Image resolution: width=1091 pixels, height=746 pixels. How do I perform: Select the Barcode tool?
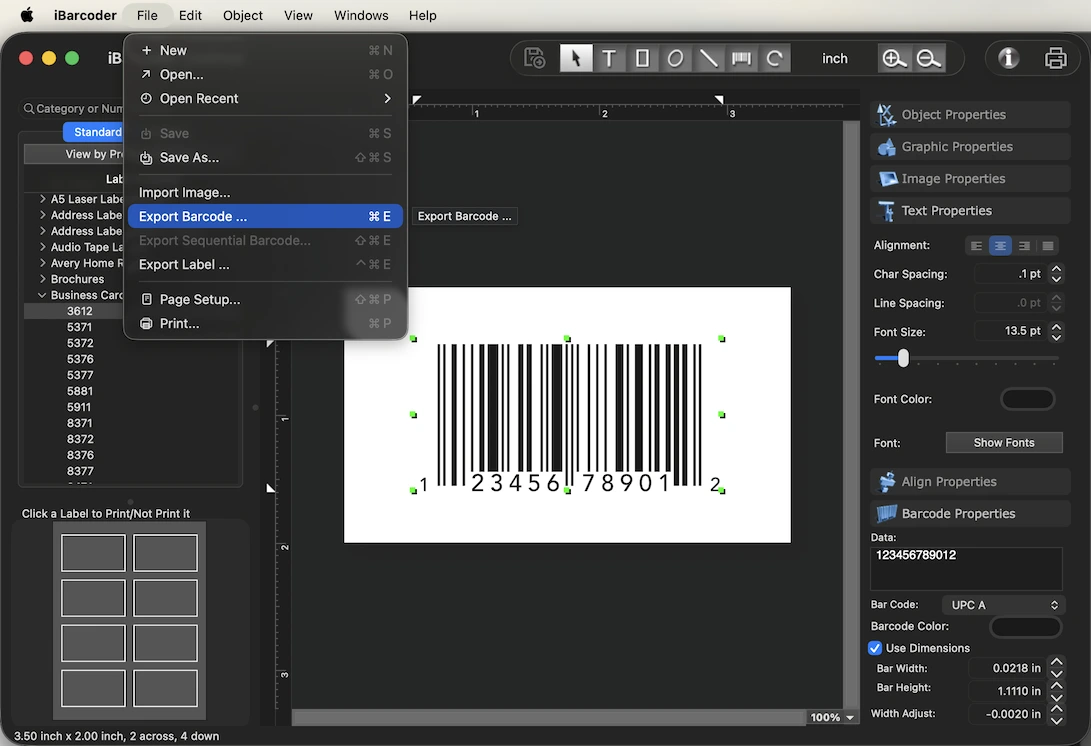[741, 58]
